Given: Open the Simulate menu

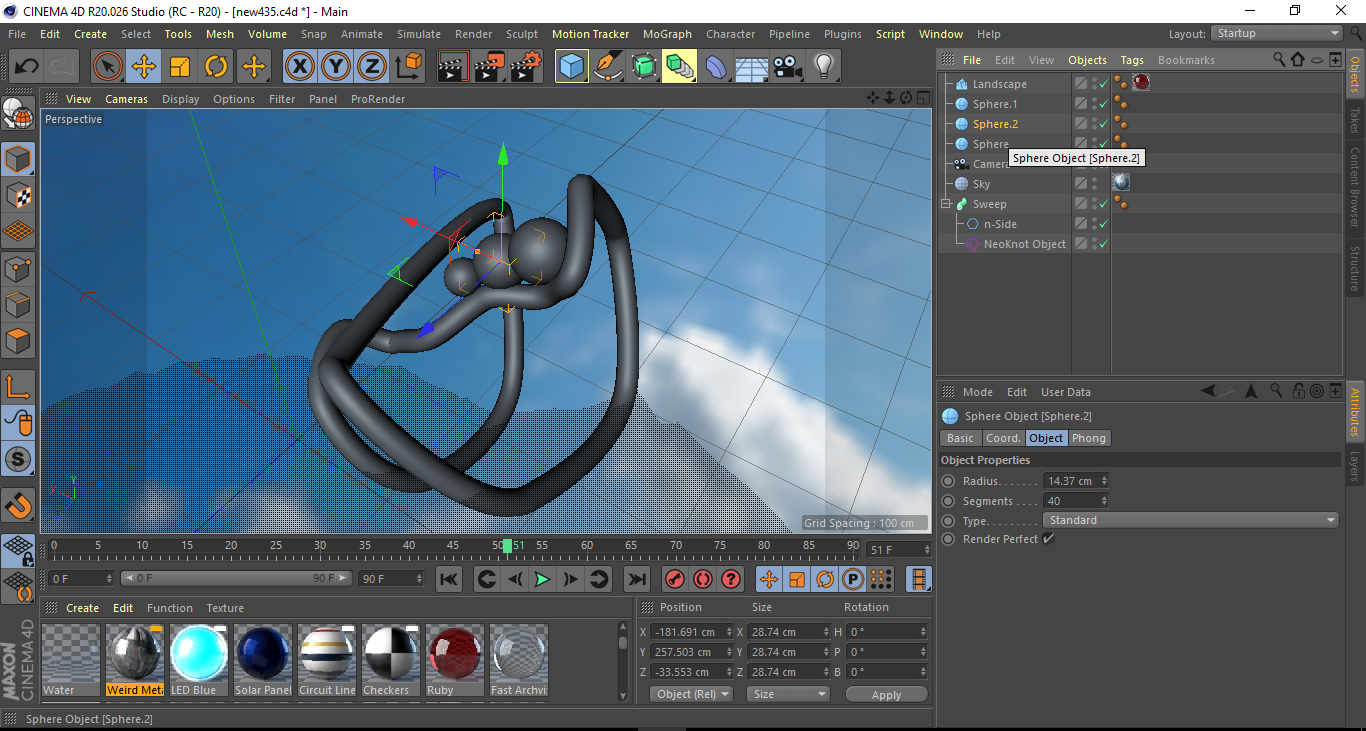Looking at the screenshot, I should click(419, 34).
